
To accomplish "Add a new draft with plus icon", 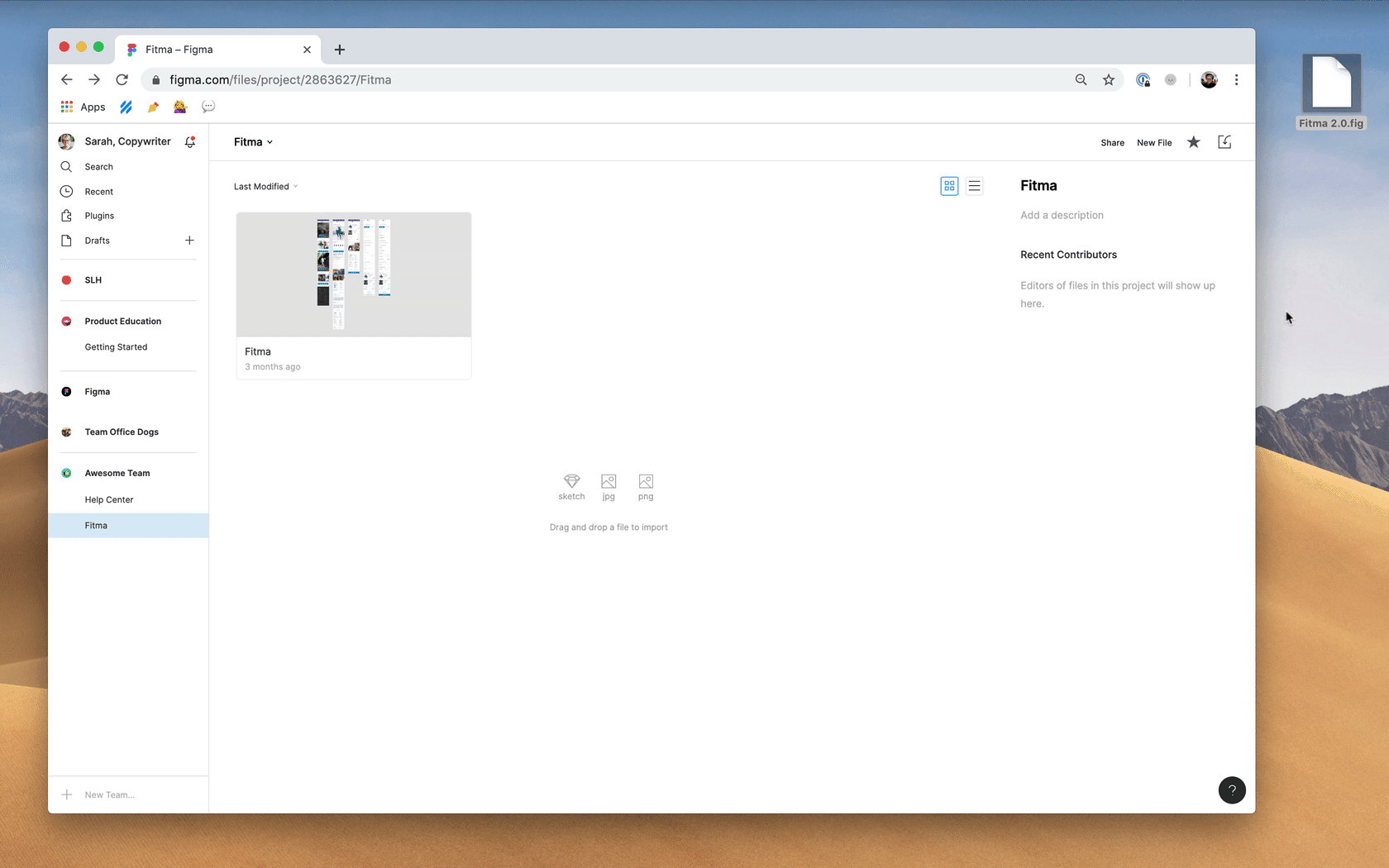I will coord(189,241).
